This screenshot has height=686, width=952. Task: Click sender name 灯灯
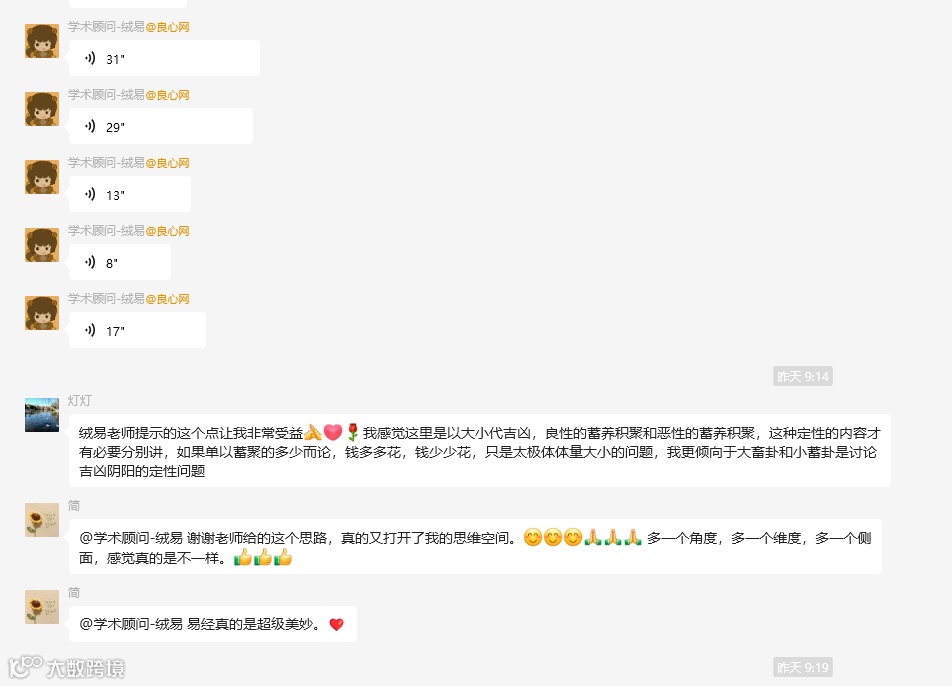(x=80, y=401)
